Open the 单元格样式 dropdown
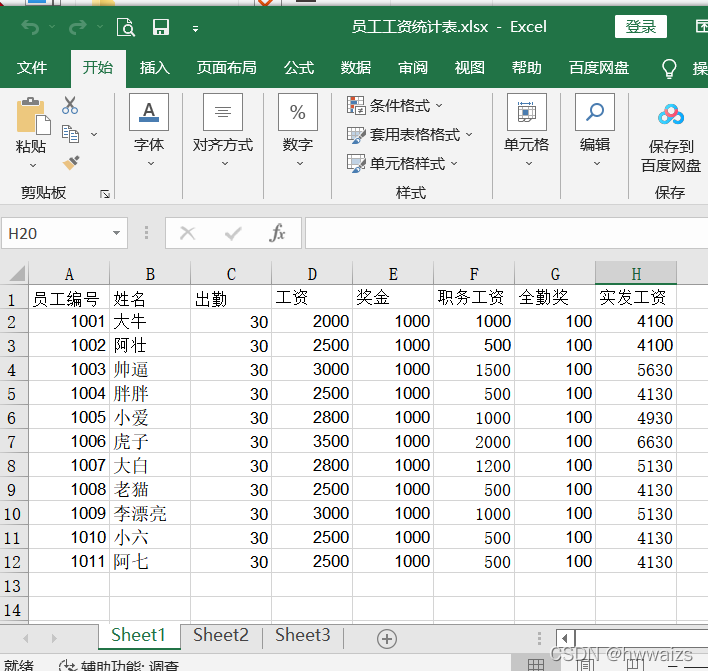The image size is (708, 671). tap(402, 163)
